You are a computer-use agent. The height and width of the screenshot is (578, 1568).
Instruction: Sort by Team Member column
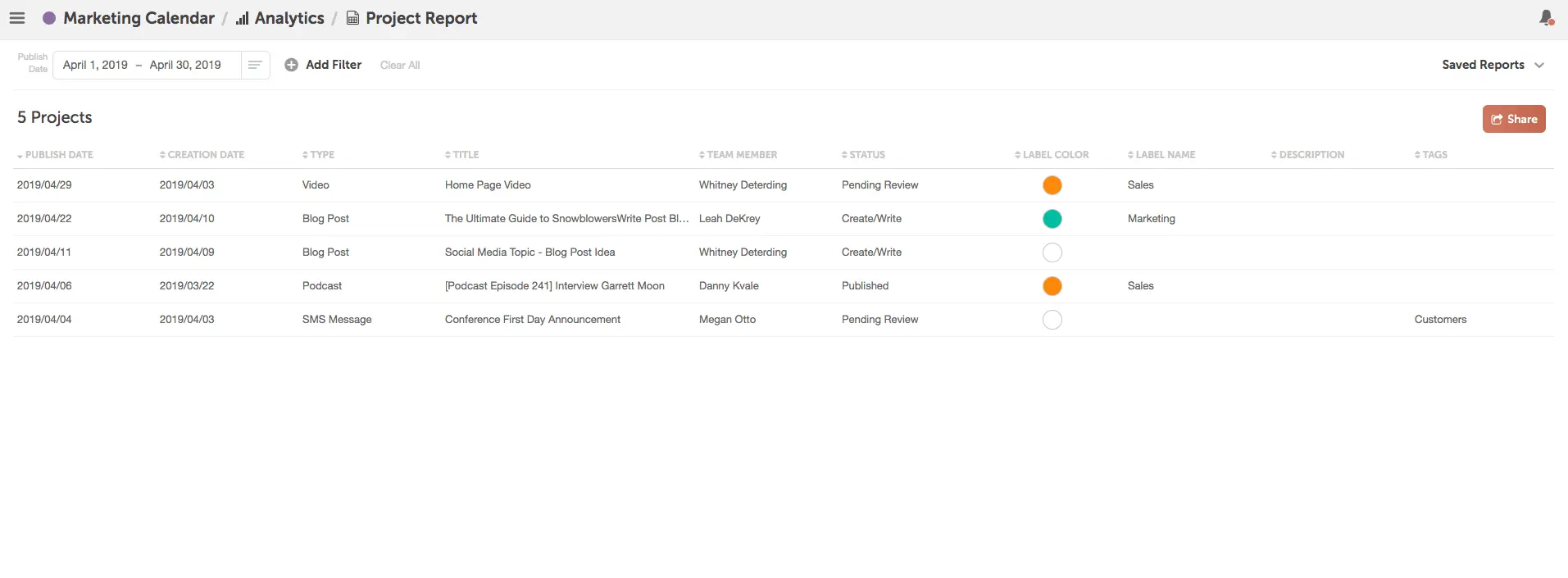(738, 155)
